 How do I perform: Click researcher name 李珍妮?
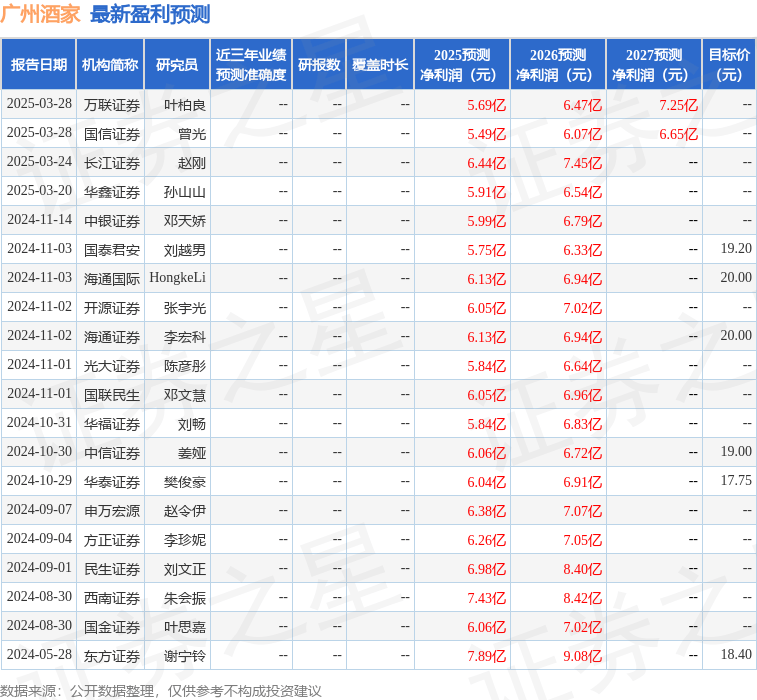(184, 540)
